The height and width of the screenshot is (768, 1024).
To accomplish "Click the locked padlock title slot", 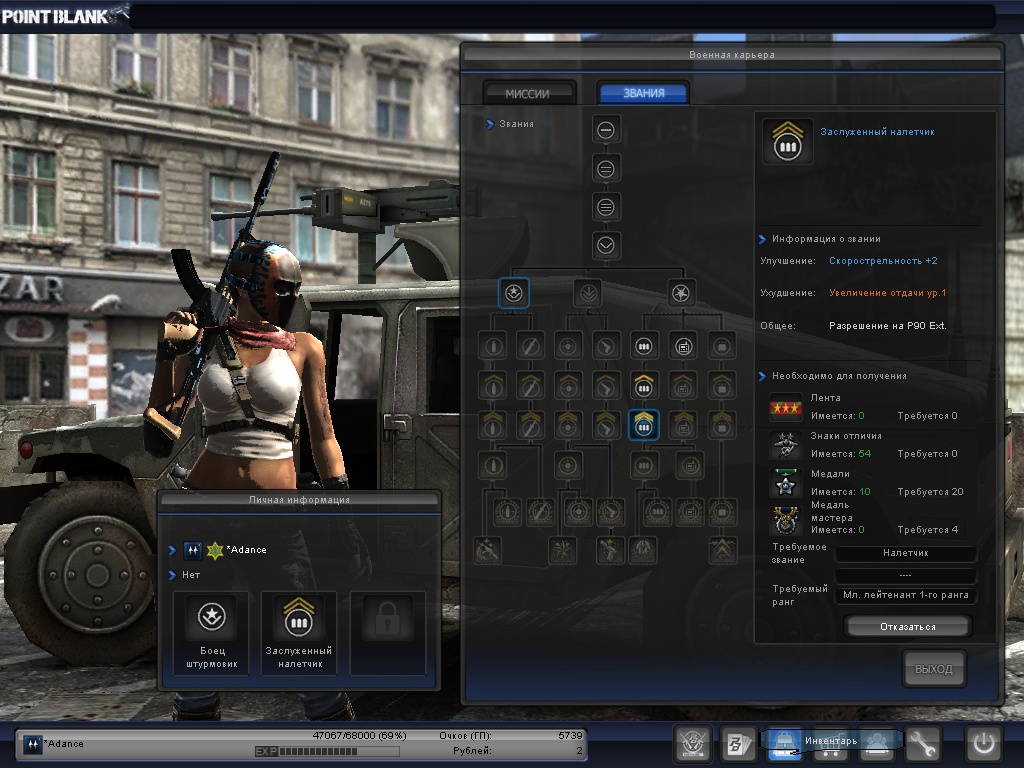I will pos(387,633).
